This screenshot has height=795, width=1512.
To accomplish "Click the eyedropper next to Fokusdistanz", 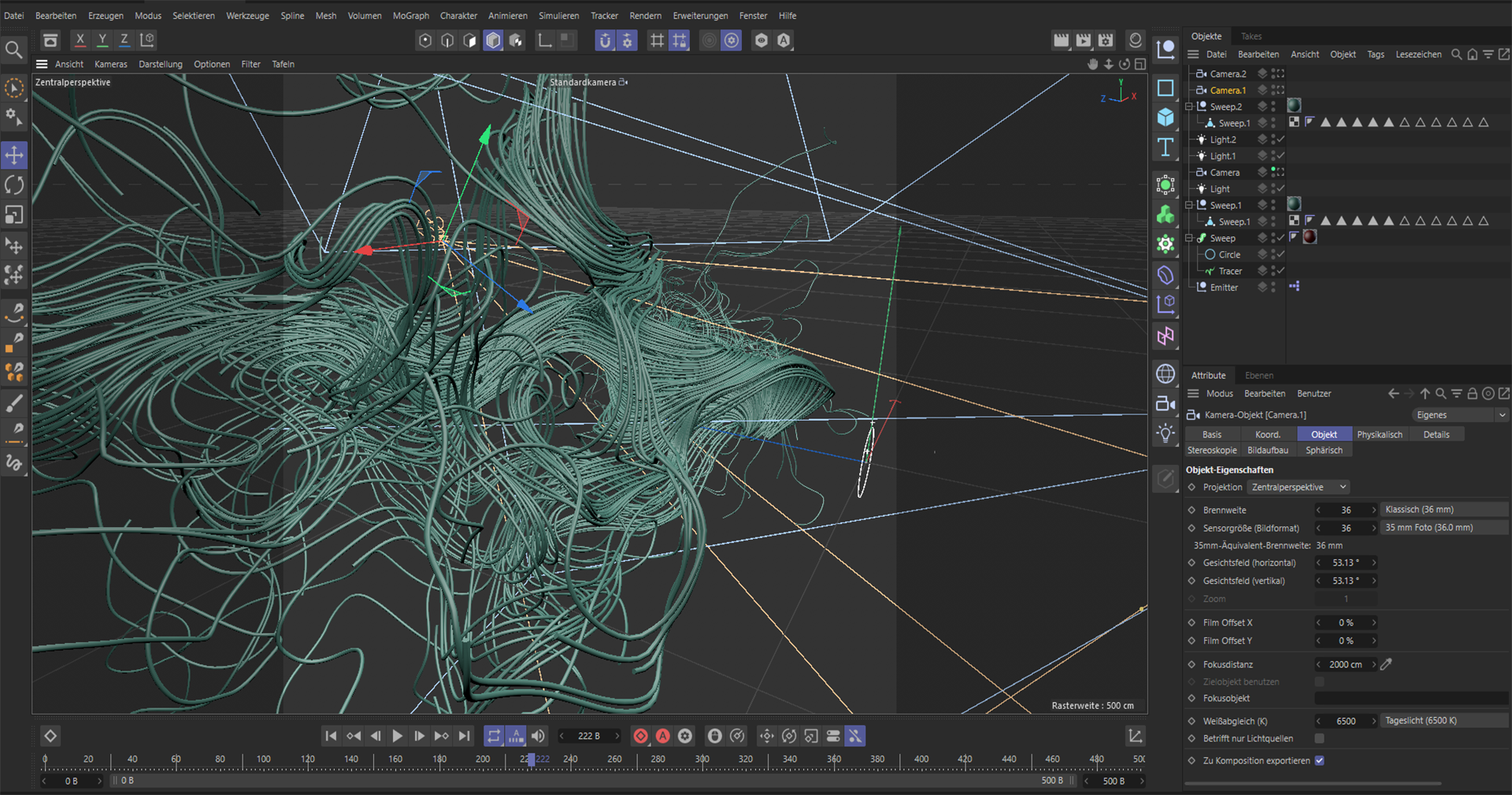I will [1387, 664].
